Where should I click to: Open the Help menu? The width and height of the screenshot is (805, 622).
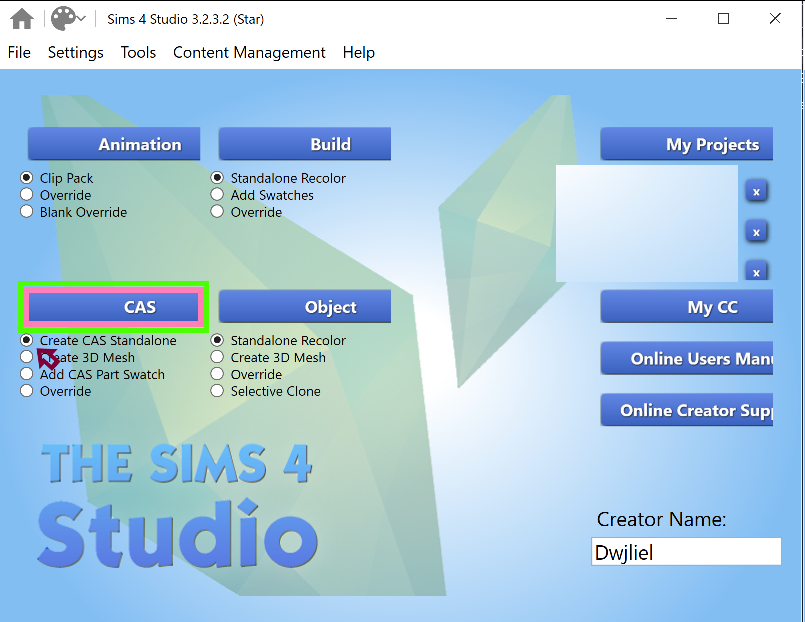pyautogui.click(x=359, y=52)
